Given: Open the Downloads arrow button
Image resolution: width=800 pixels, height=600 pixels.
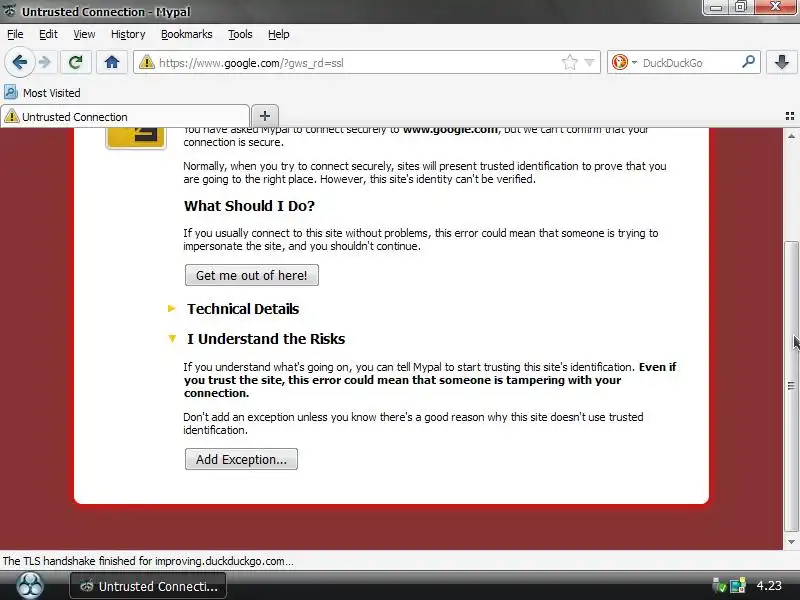Looking at the screenshot, I should 781,63.
